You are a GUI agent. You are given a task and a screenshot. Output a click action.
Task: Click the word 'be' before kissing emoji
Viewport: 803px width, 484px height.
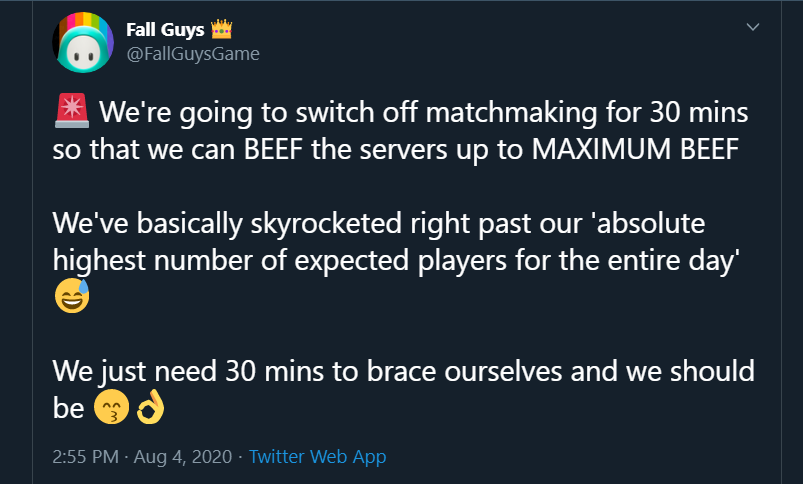click(x=66, y=409)
